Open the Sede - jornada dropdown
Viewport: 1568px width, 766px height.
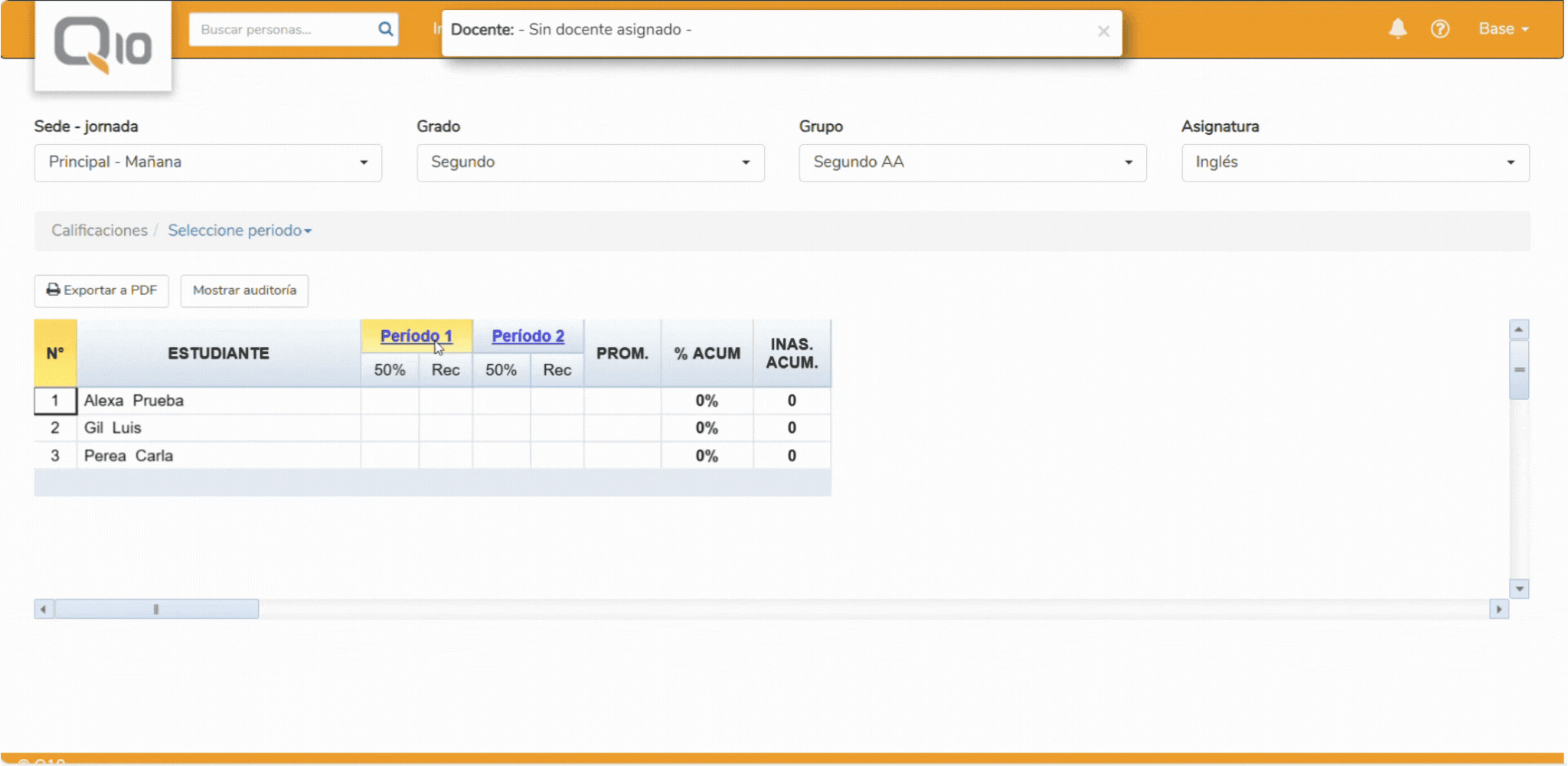tap(207, 162)
